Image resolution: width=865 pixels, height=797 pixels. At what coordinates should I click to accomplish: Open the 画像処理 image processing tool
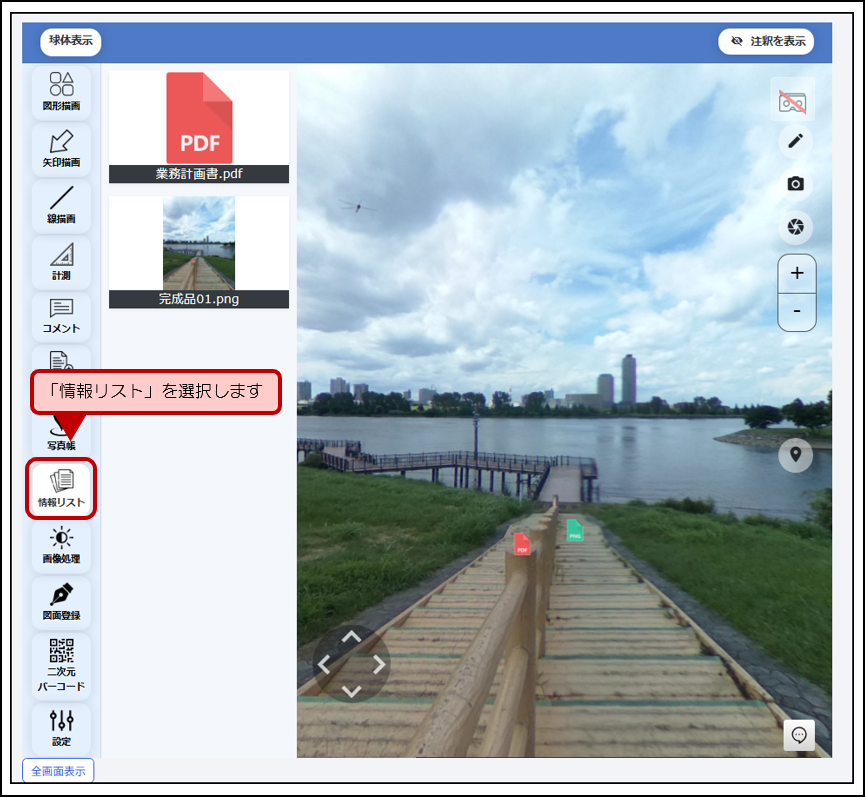click(61, 546)
